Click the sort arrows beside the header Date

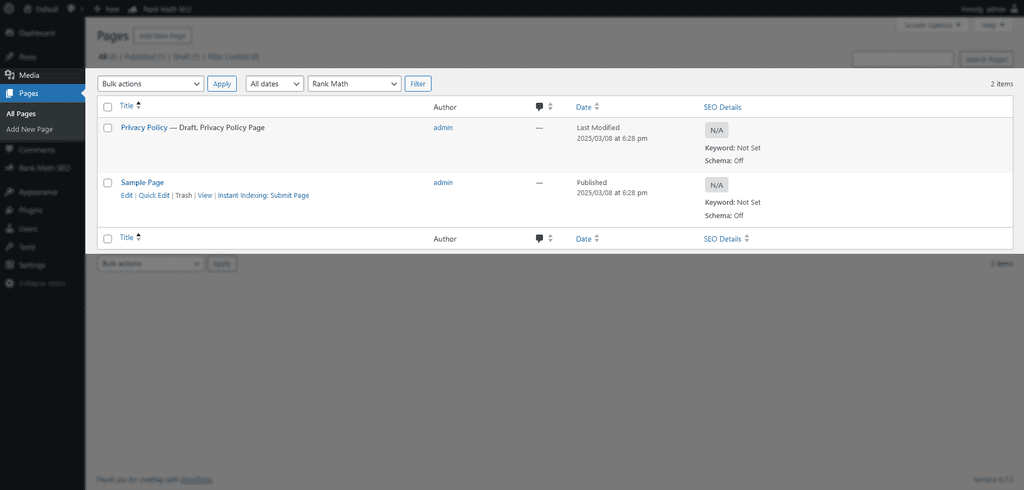click(597, 107)
